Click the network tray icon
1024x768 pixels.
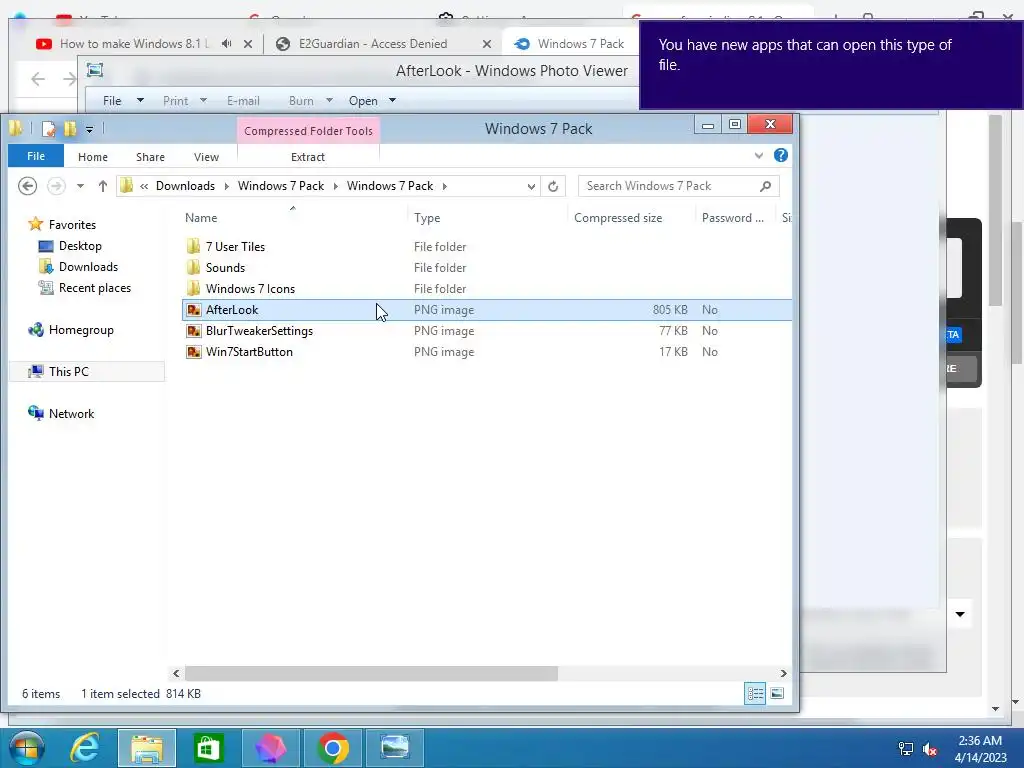pos(906,749)
